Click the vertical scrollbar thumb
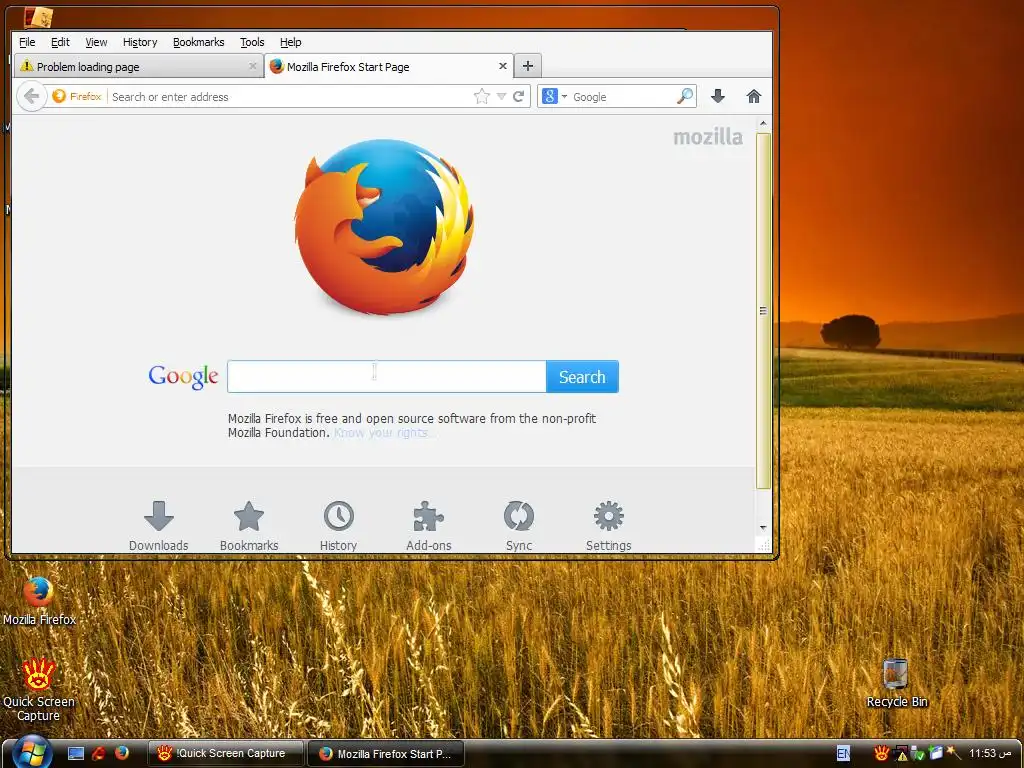Screen dimensions: 1024x768 click(763, 311)
